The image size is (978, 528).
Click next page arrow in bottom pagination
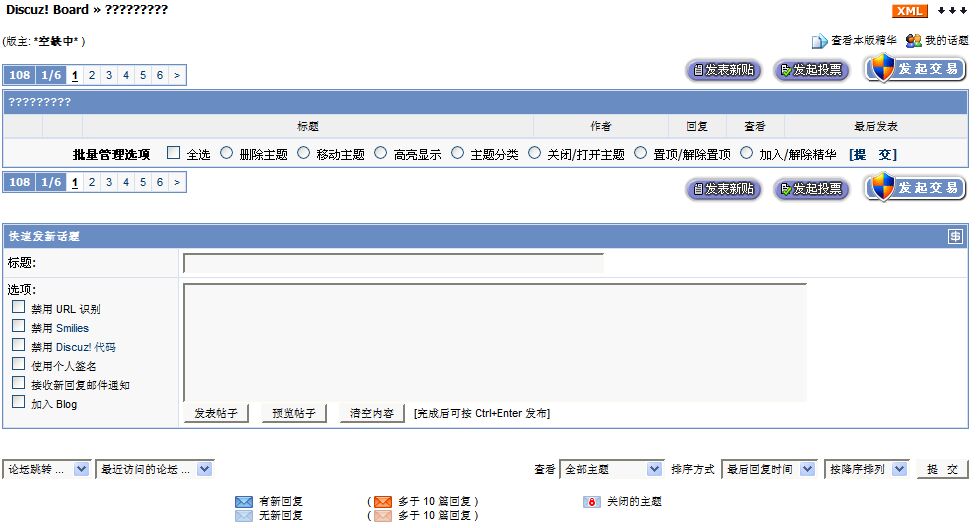(177, 182)
